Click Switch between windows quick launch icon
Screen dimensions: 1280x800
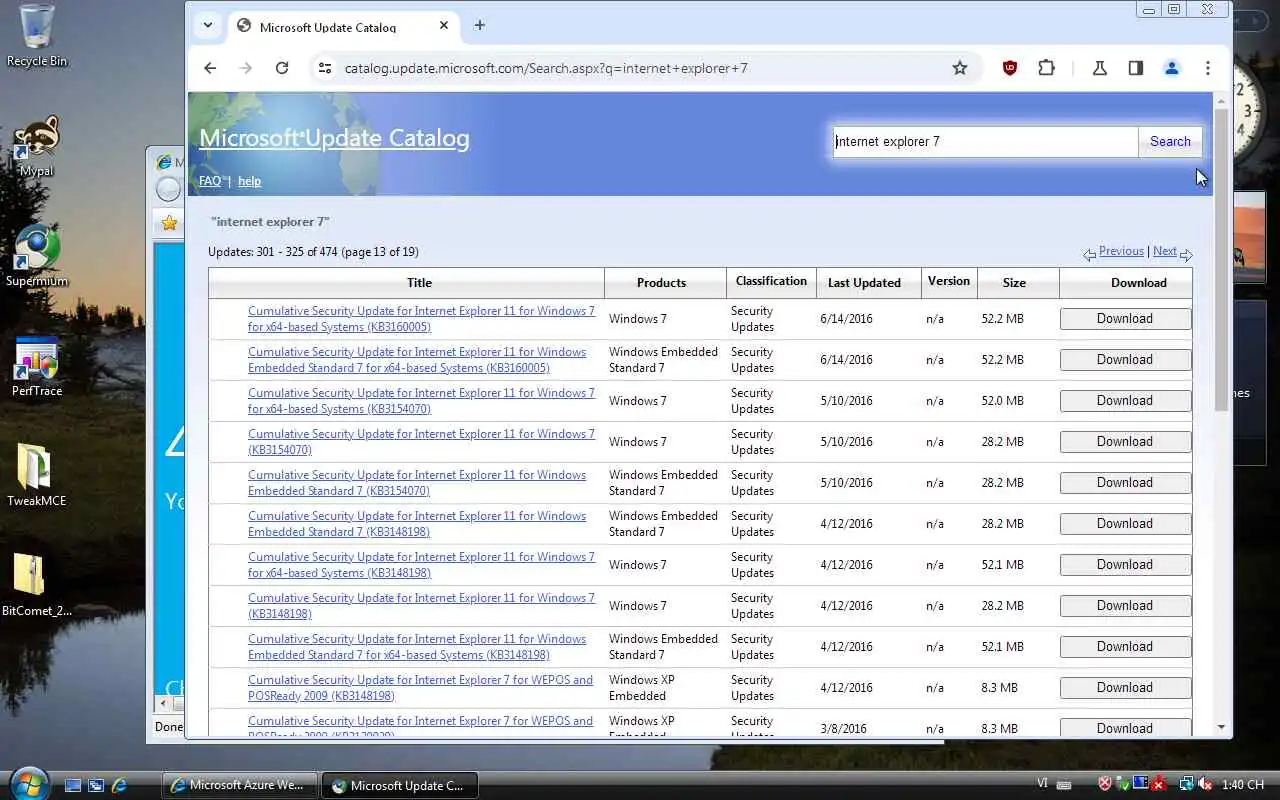(x=96, y=786)
